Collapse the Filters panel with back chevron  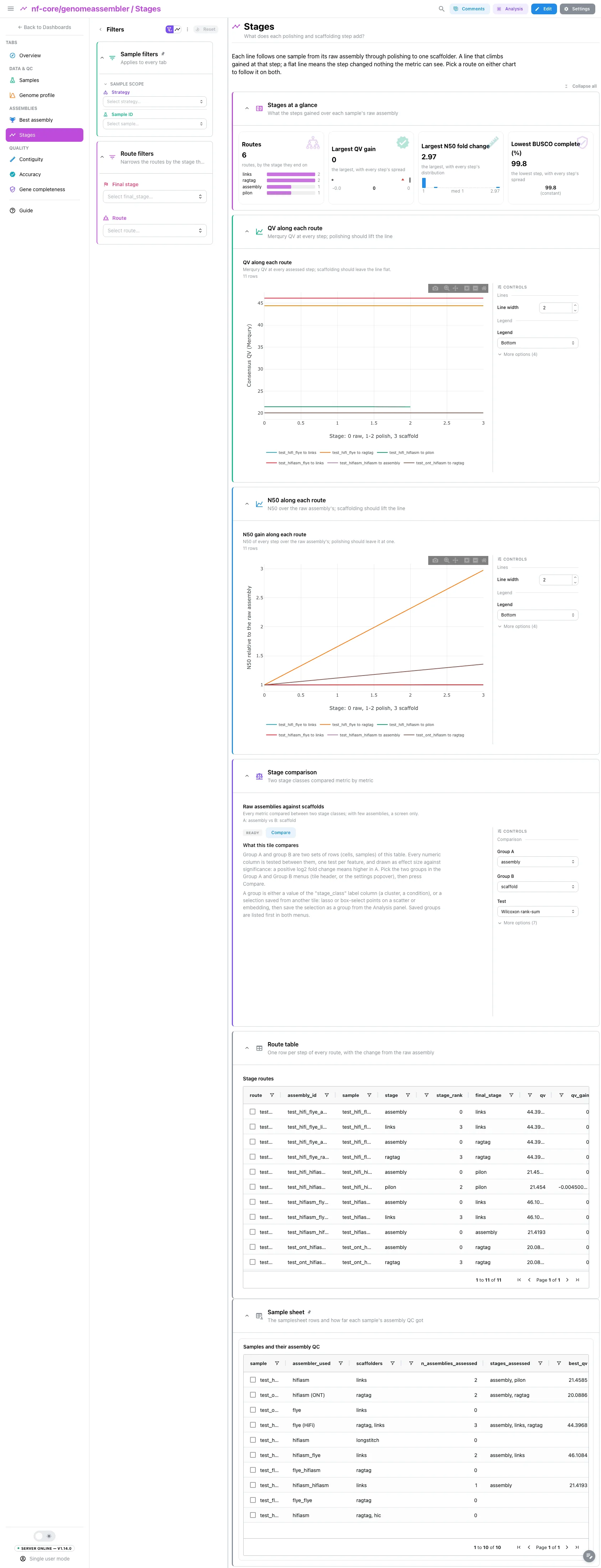click(101, 29)
